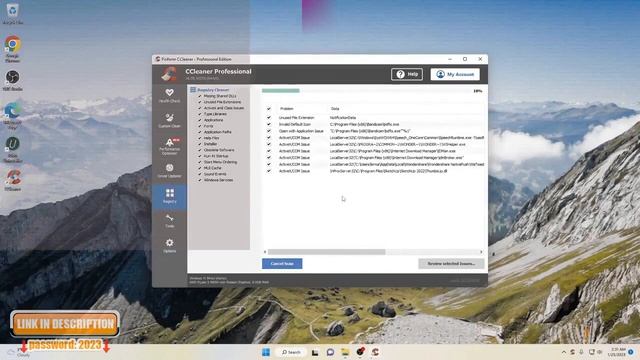This screenshot has height=360, width=640.
Task: Click the CCleaner taskbar icon
Action: click(x=376, y=352)
